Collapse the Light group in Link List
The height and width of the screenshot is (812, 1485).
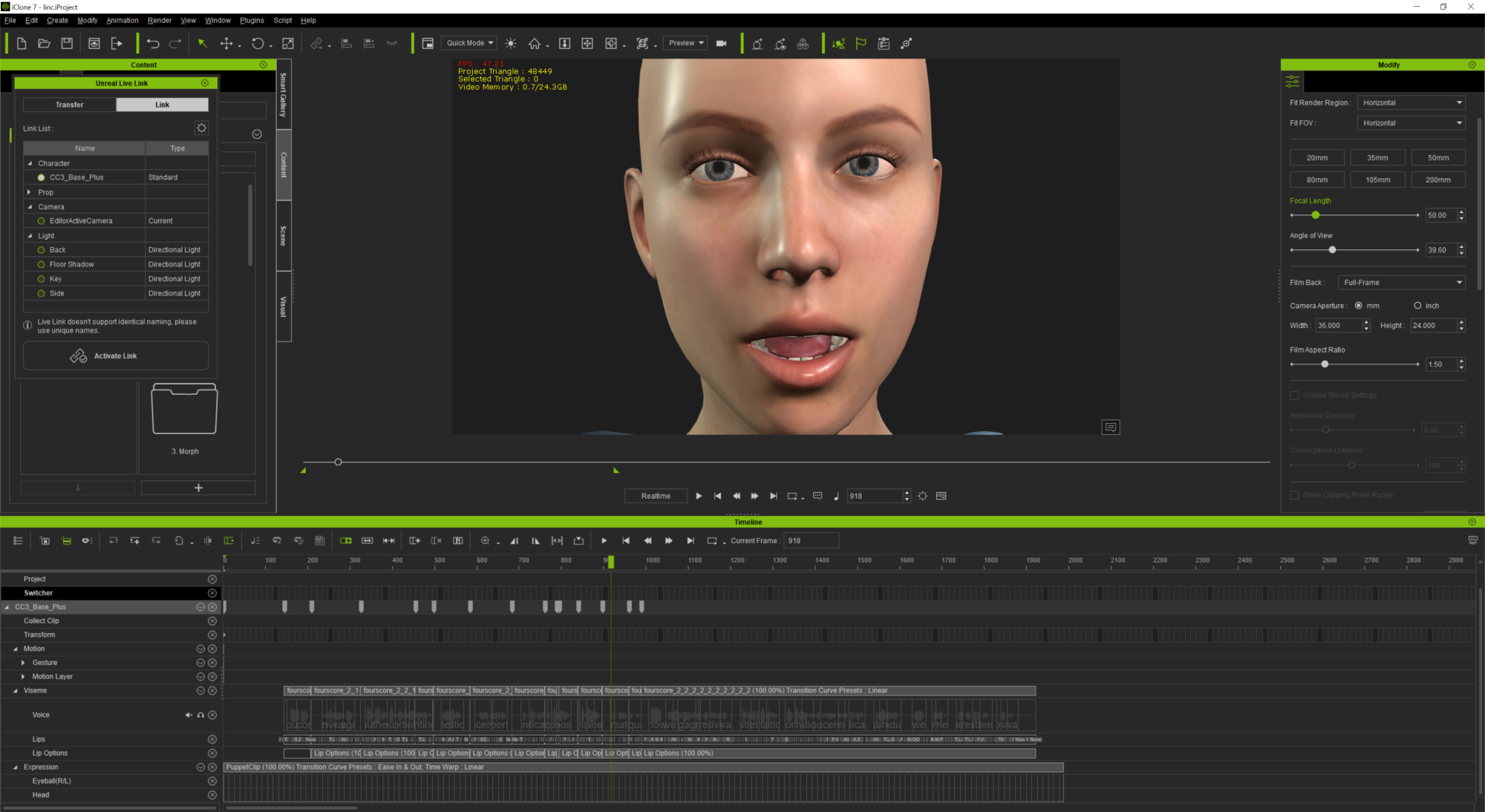(x=30, y=236)
